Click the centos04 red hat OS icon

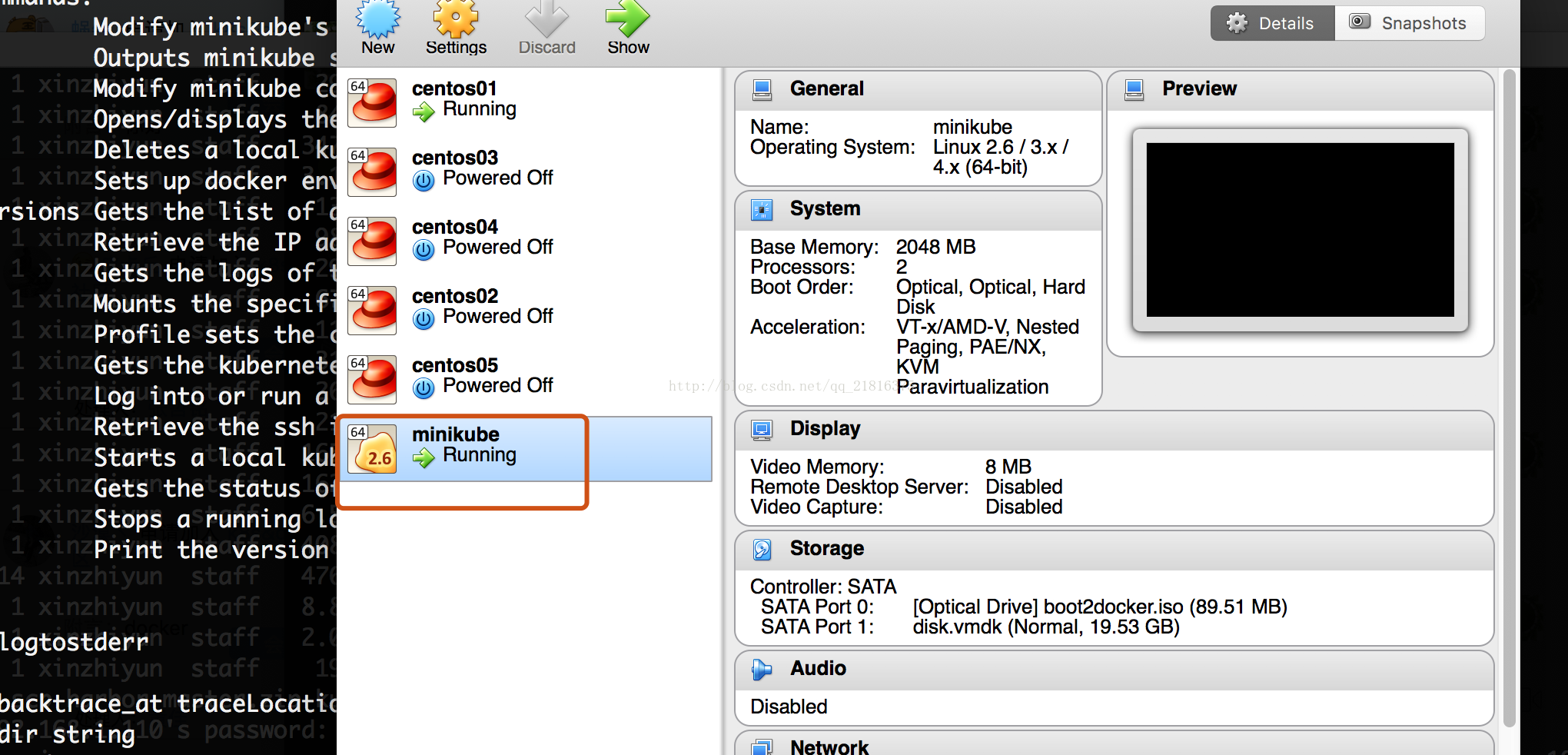click(373, 241)
